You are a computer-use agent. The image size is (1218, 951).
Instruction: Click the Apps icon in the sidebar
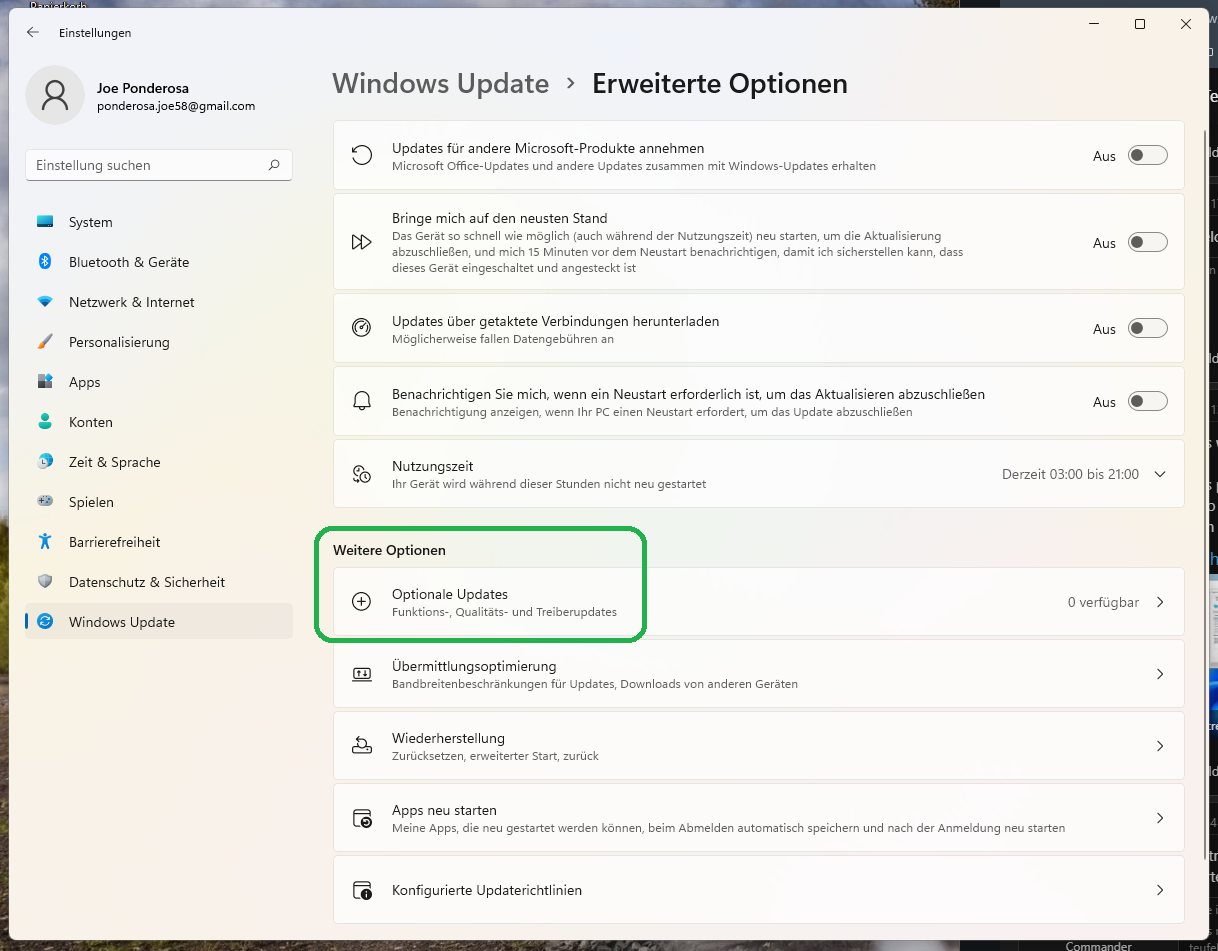[45, 382]
